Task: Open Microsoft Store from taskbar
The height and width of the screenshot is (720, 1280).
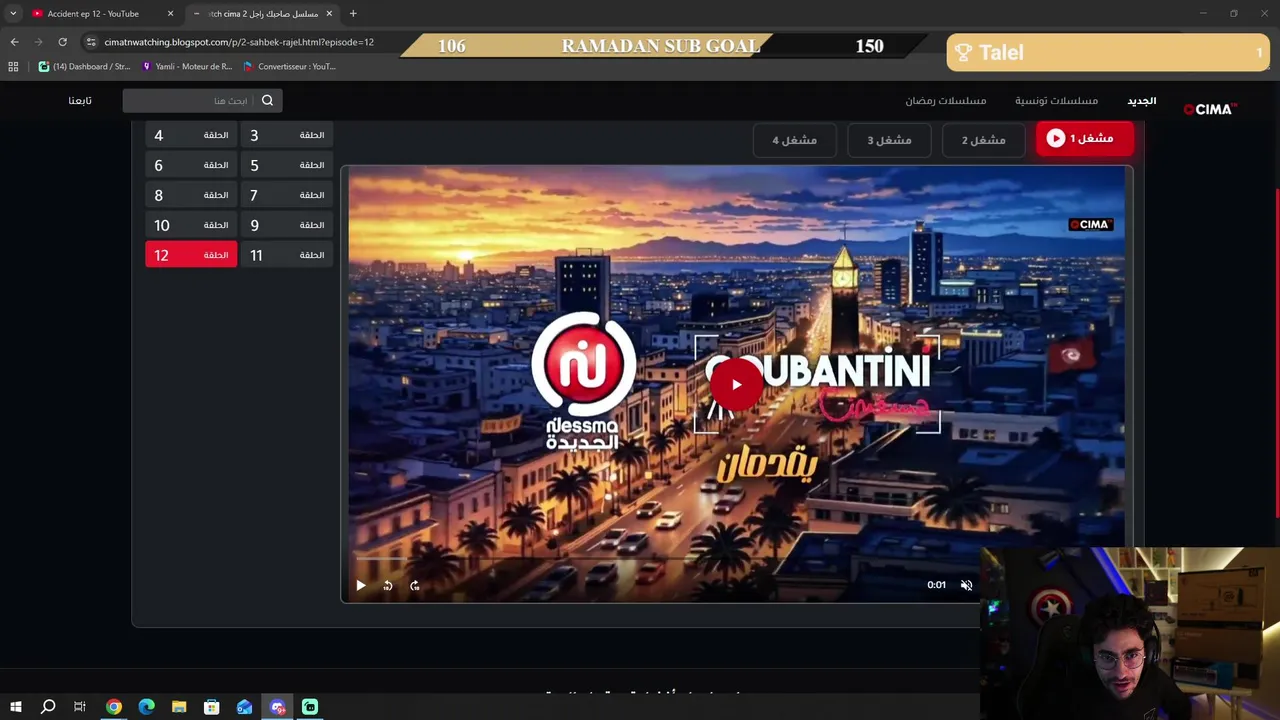Action: click(212, 707)
